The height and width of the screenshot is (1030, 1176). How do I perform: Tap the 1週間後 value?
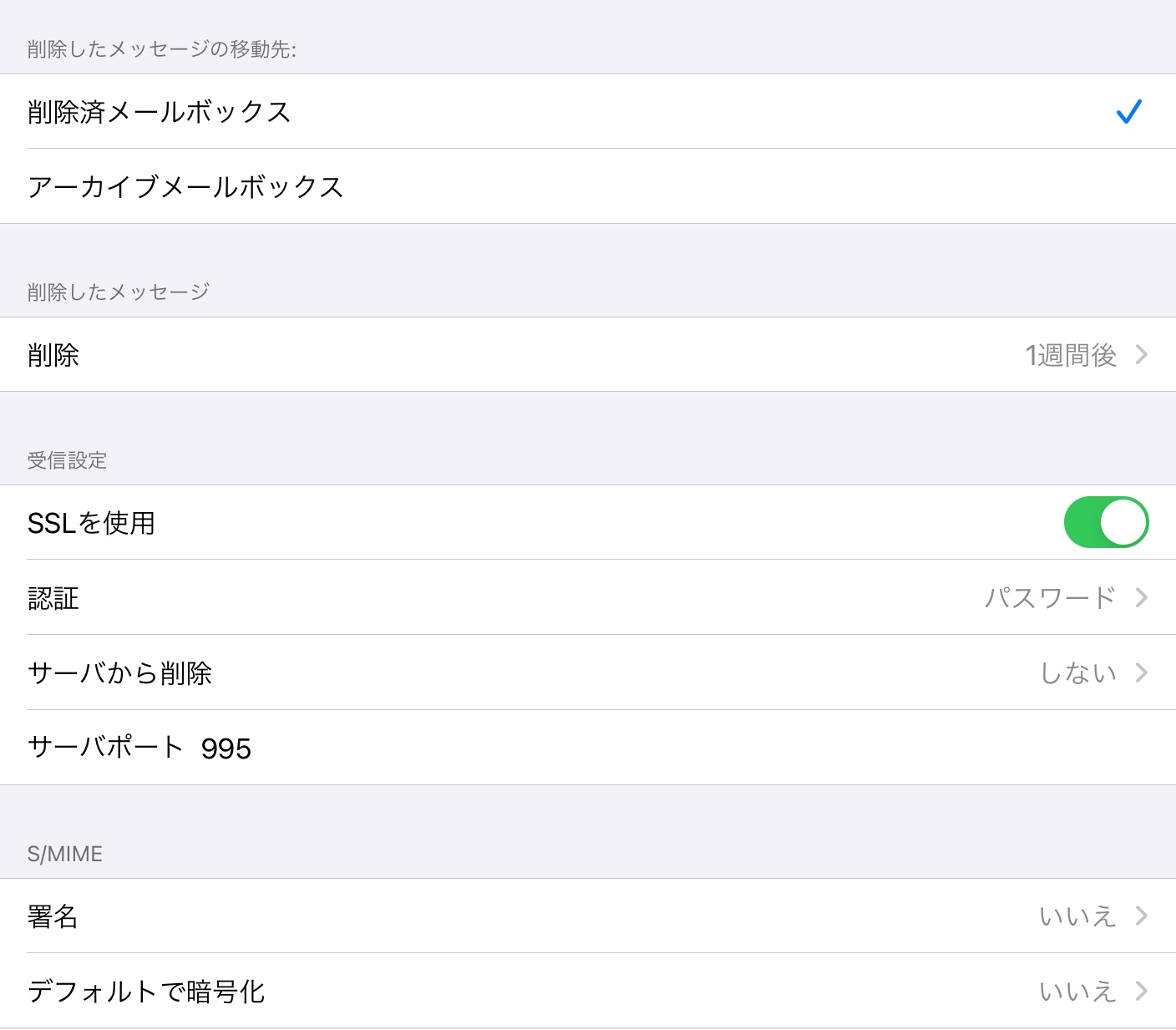click(x=1071, y=356)
